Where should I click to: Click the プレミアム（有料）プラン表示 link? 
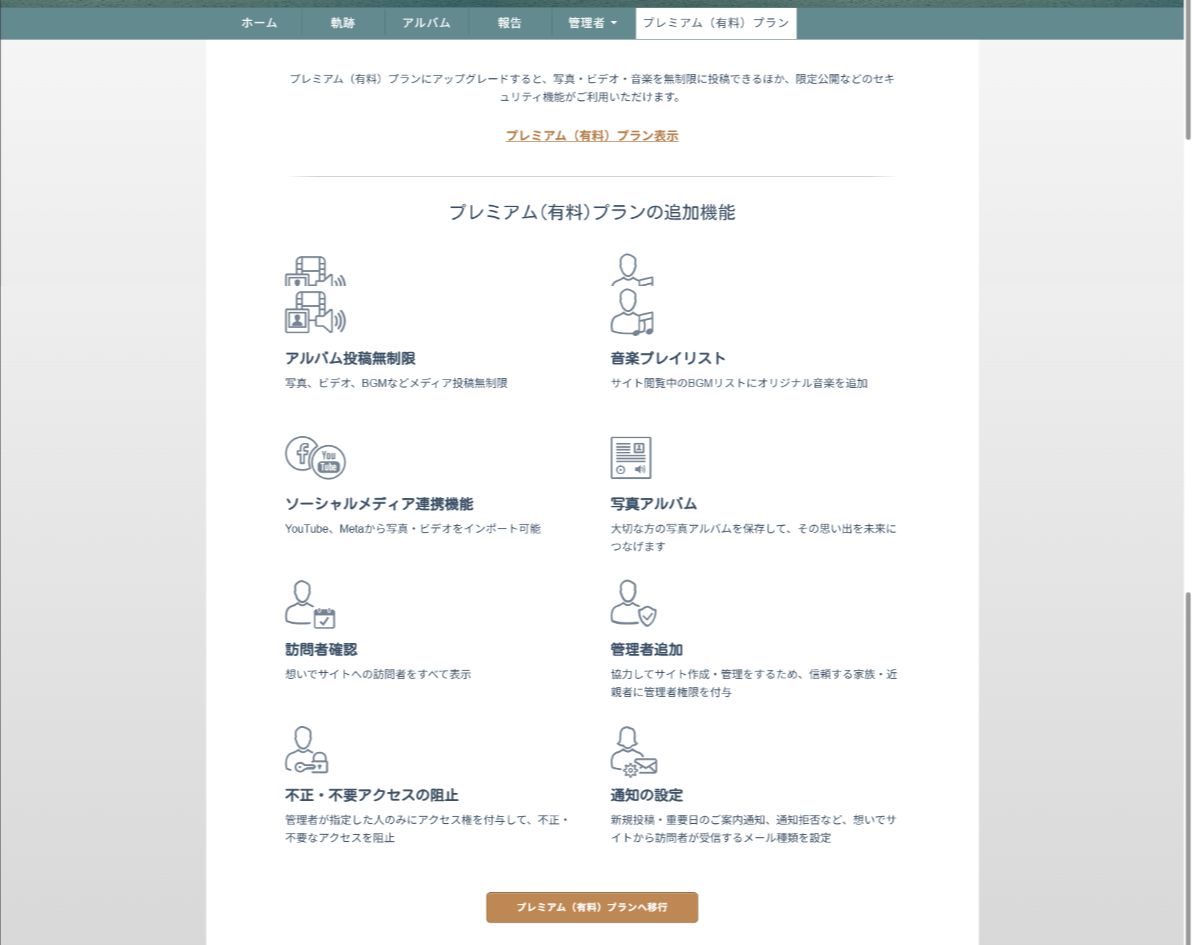[x=592, y=136]
